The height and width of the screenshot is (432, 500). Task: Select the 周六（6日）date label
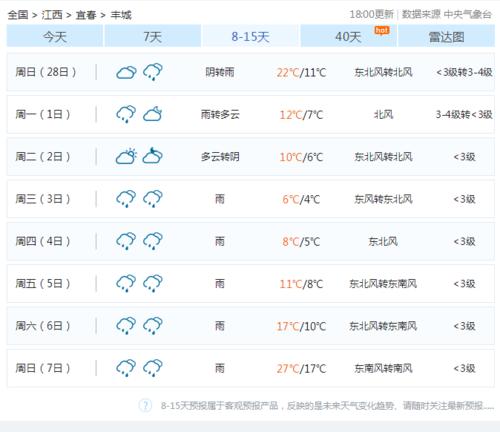click(43, 326)
